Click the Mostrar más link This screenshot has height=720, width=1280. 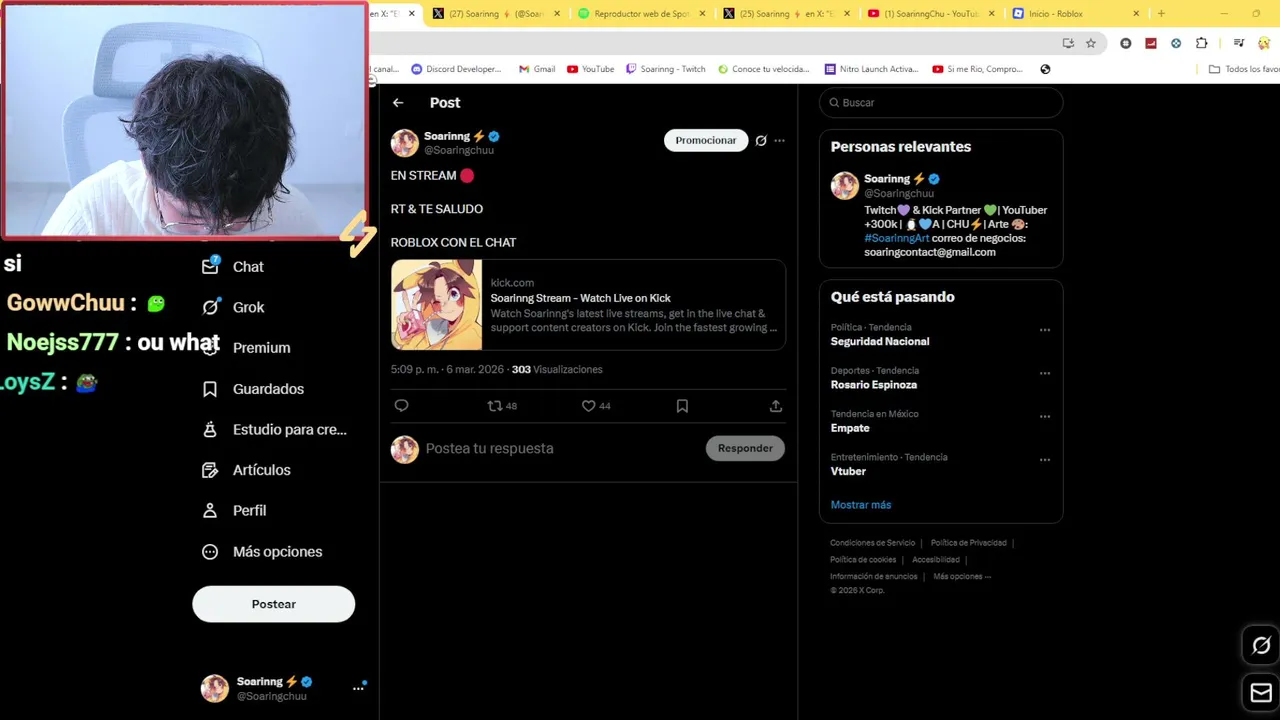tap(861, 505)
